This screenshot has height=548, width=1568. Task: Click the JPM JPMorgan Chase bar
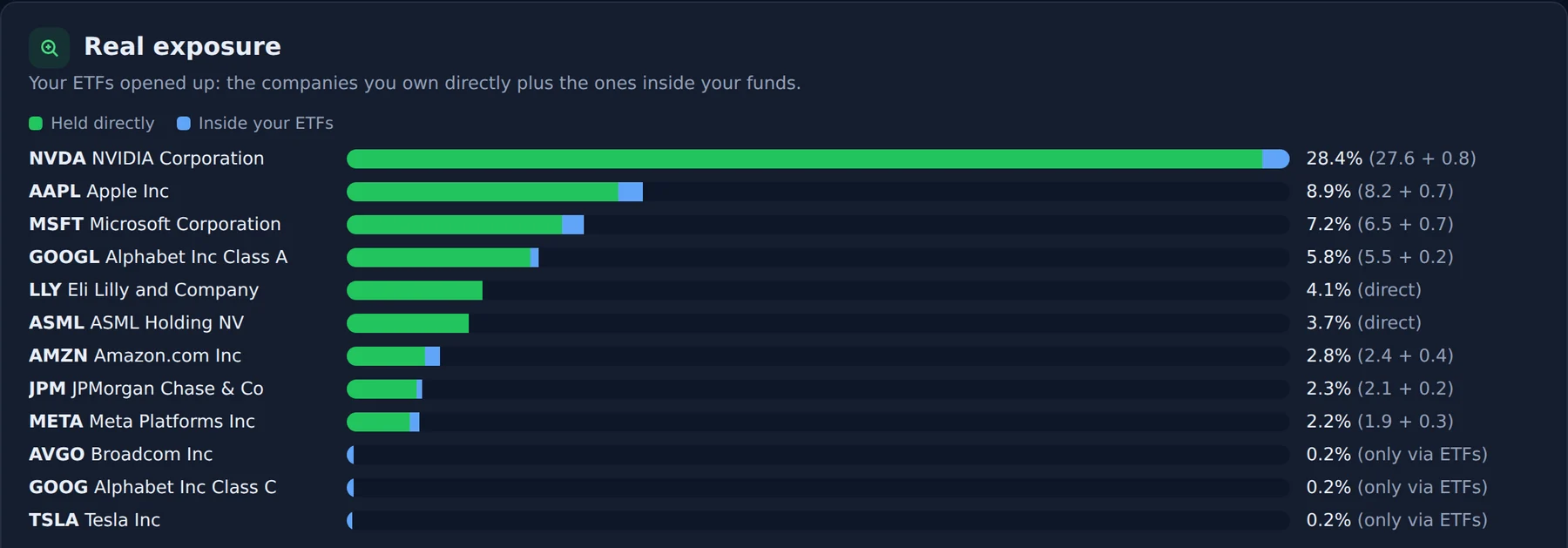384,389
